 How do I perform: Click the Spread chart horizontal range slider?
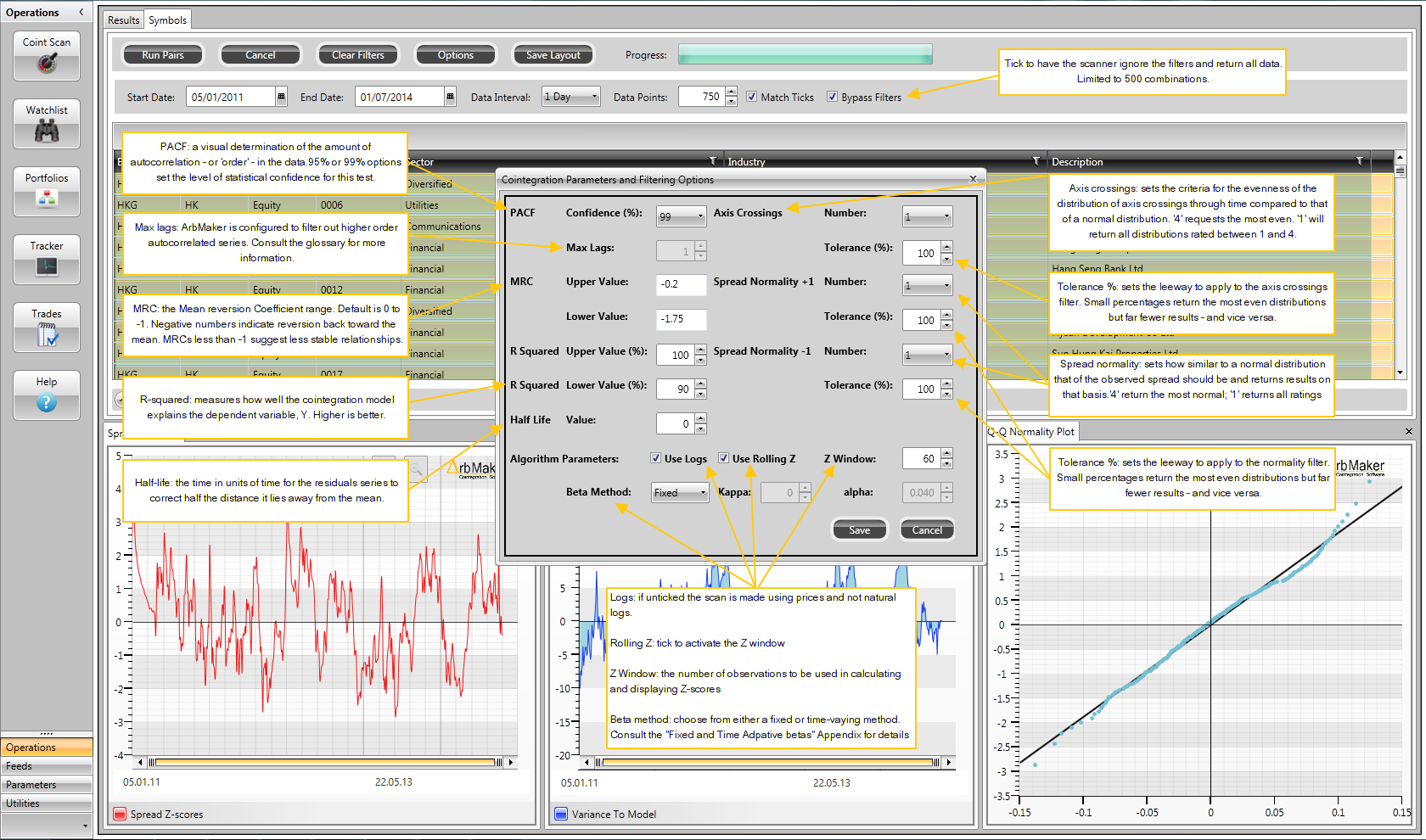pos(326,762)
